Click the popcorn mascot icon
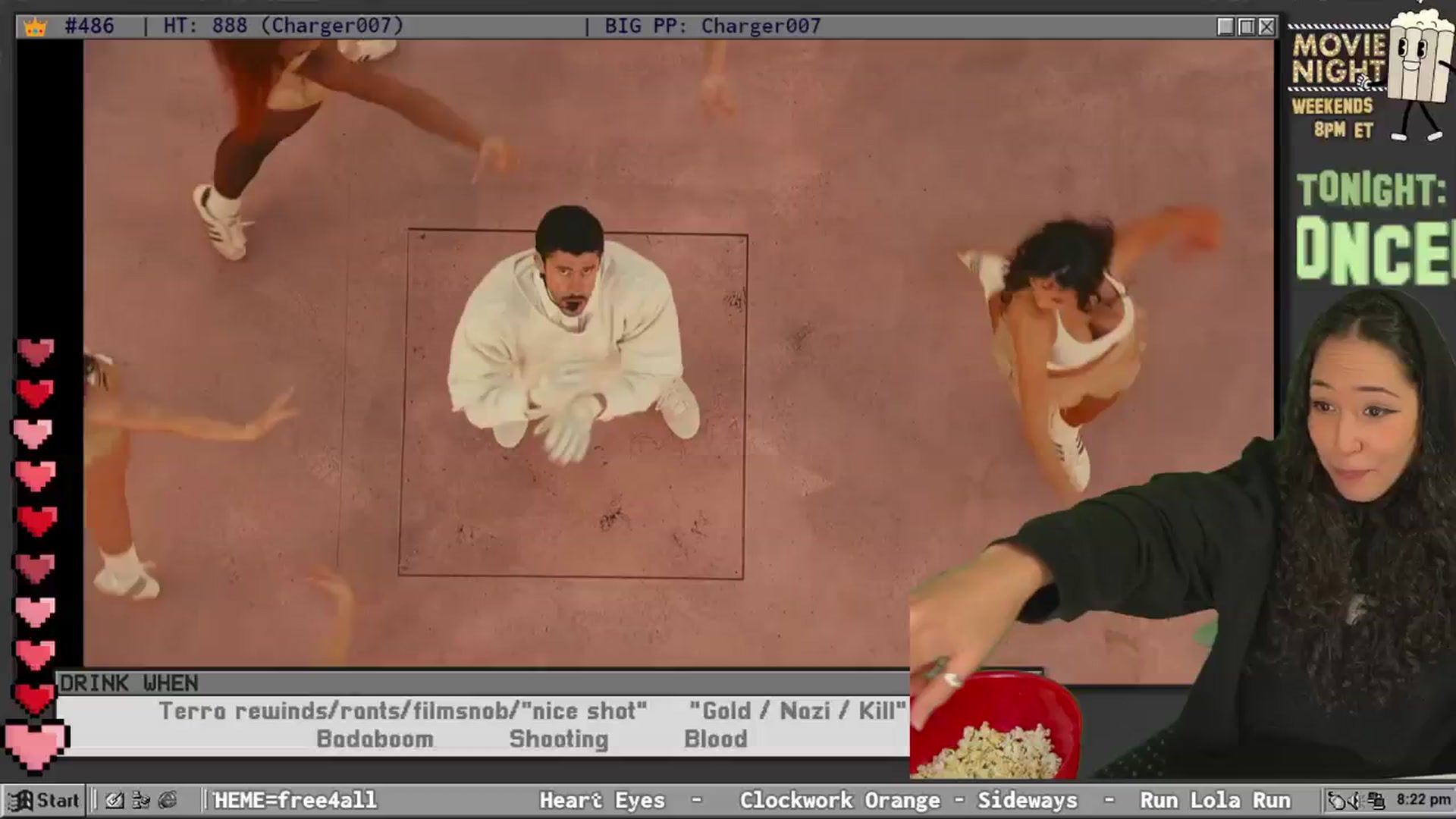 1421,74
